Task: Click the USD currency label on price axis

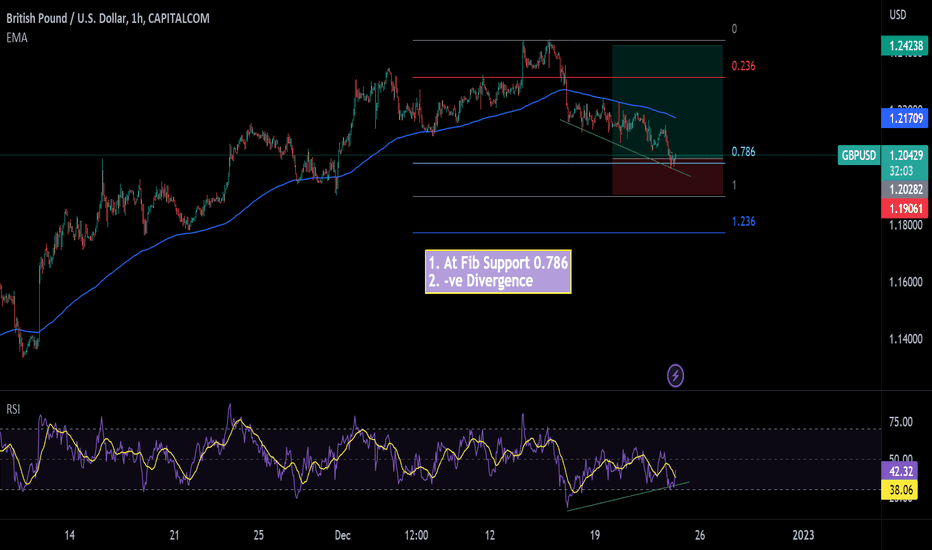Action: point(897,15)
